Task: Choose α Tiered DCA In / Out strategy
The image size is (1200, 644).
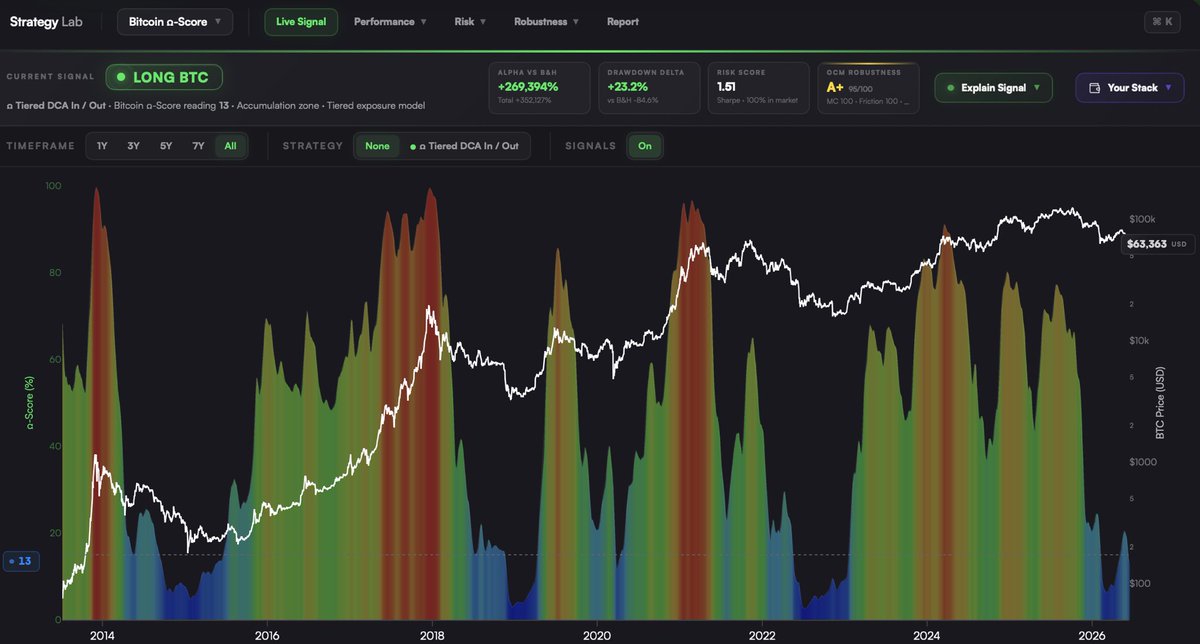Action: coord(464,146)
